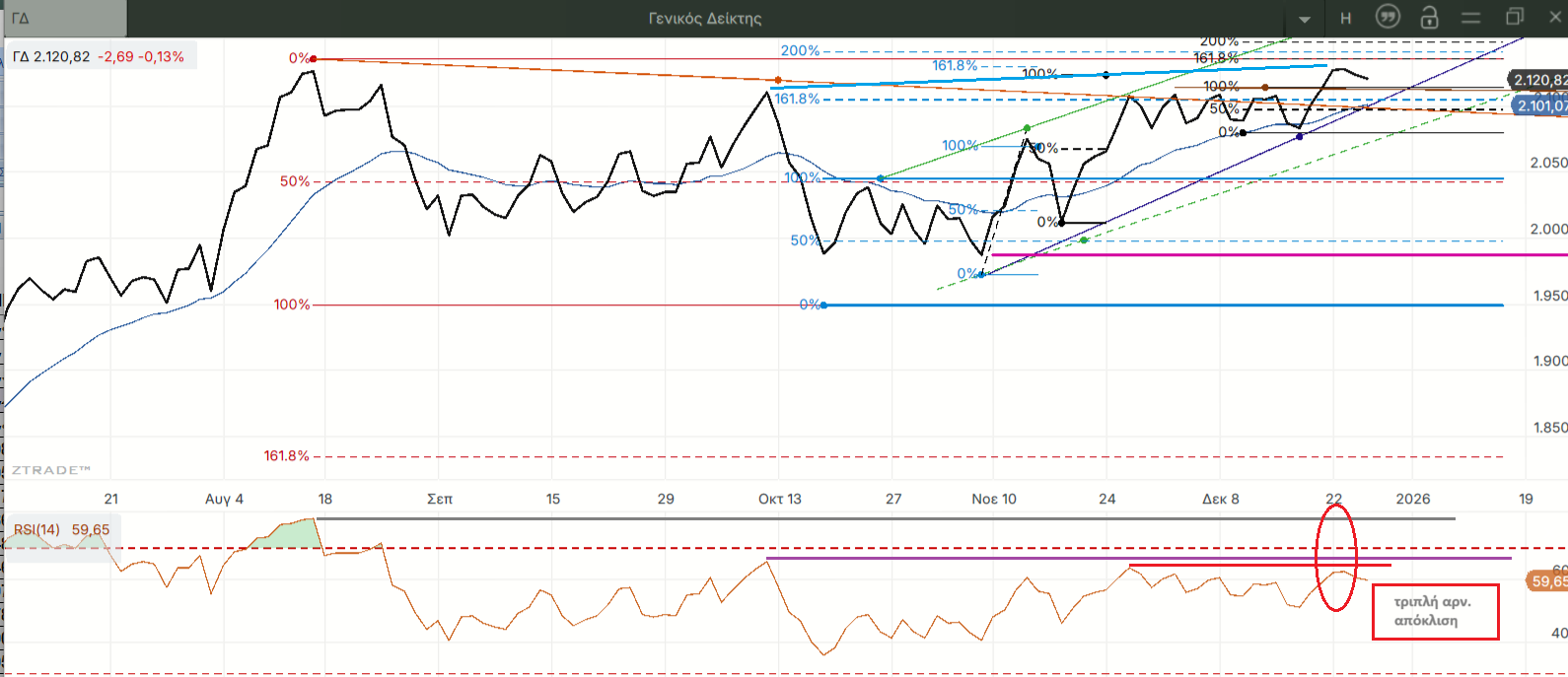Click the ΓΔ symbol tab
This screenshot has width=1568, height=677.
click(63, 18)
